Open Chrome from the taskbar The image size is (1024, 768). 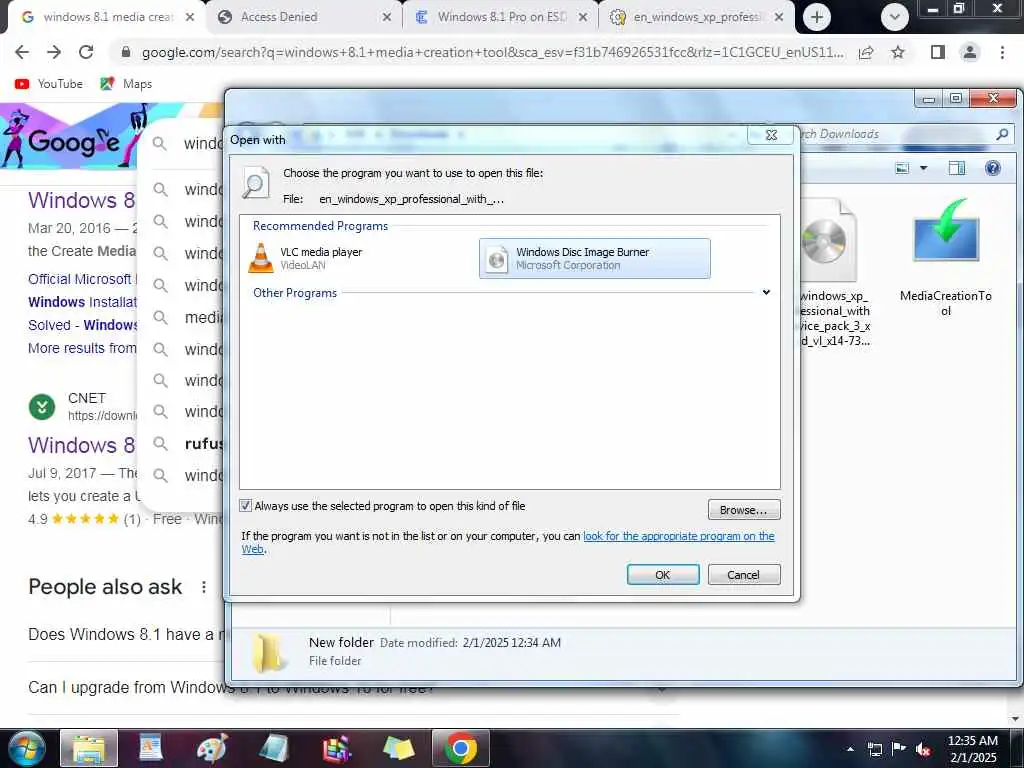coord(460,748)
